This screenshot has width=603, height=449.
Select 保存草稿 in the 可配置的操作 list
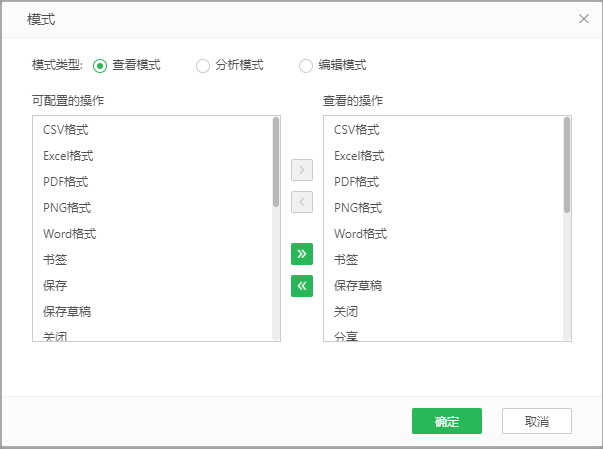click(x=67, y=312)
